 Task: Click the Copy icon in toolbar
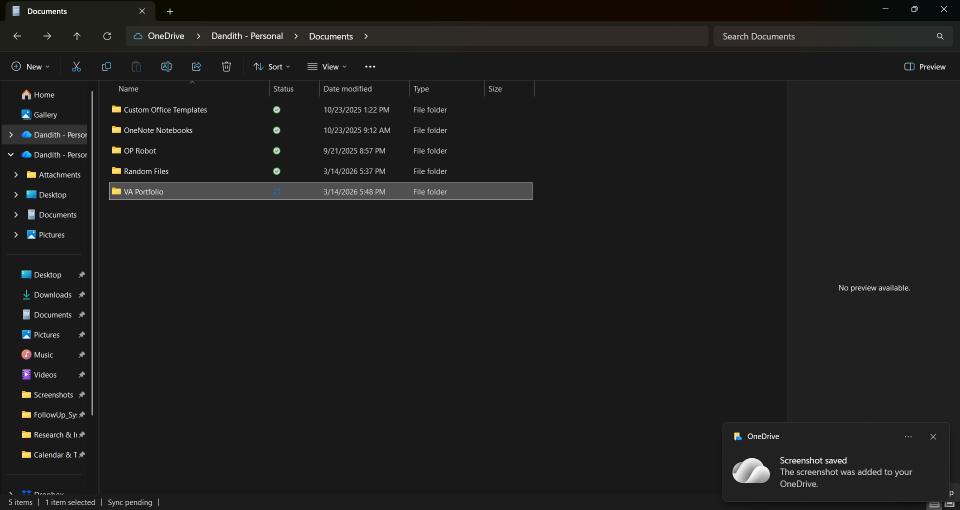point(106,67)
